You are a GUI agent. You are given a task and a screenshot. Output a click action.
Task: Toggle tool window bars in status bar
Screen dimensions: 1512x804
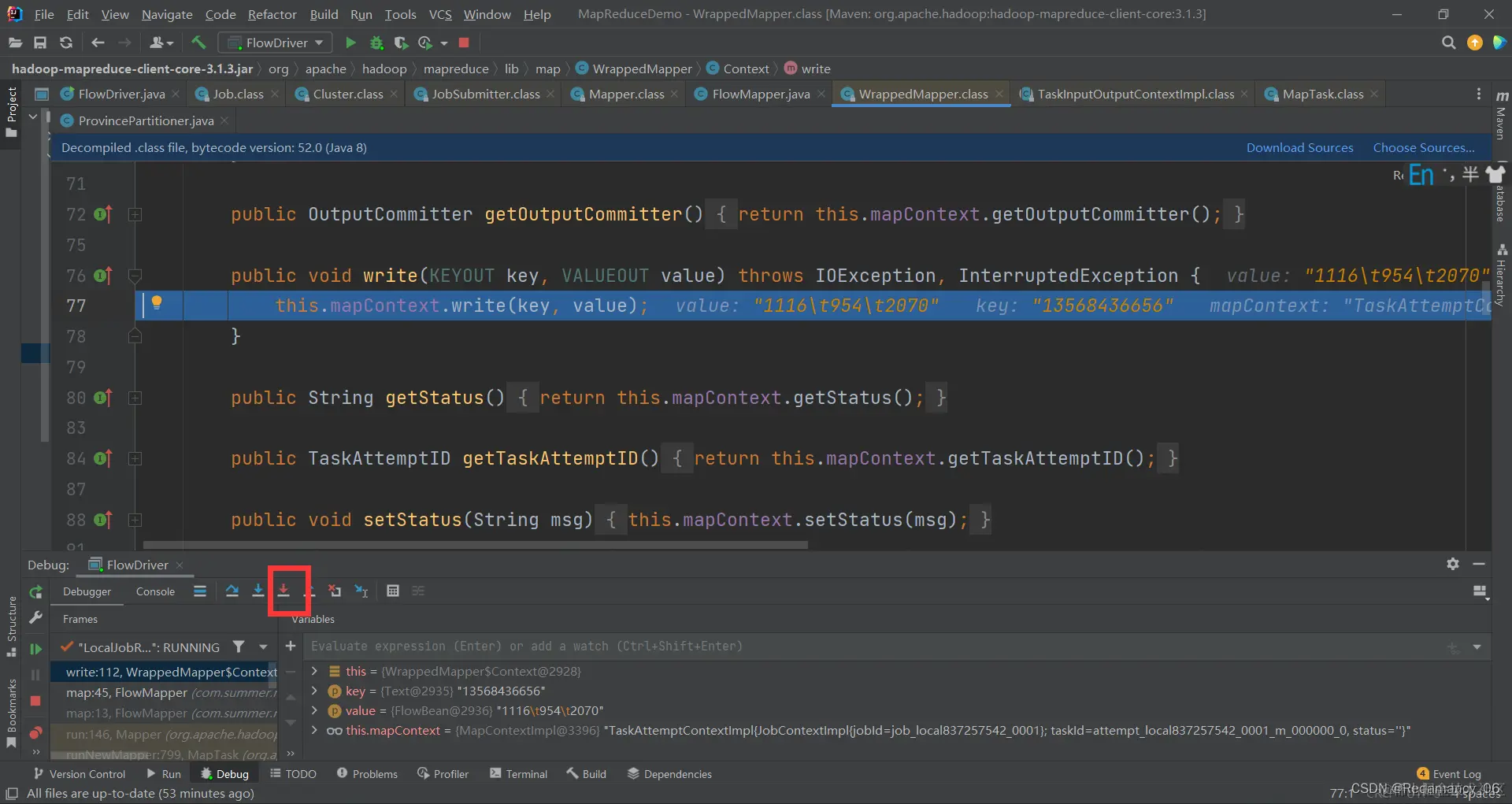tap(12, 794)
